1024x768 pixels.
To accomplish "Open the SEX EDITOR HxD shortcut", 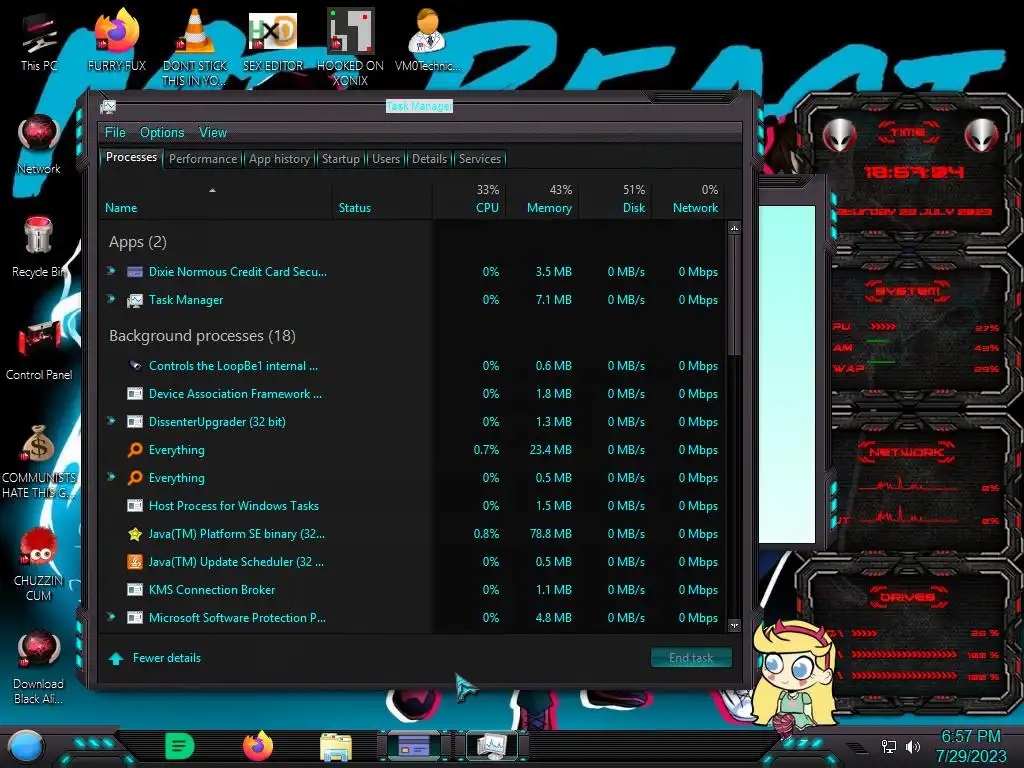I will tap(273, 40).
